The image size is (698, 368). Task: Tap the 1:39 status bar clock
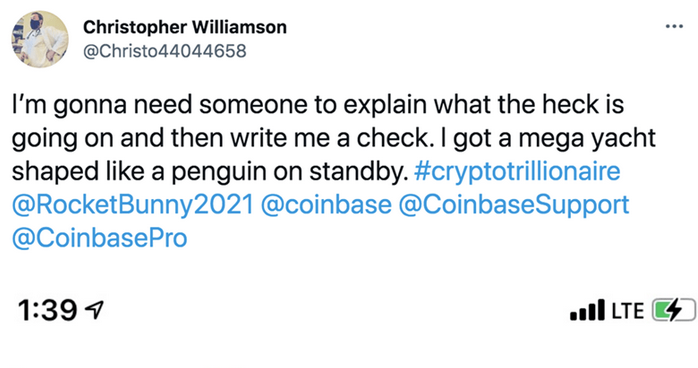[x=47, y=310]
